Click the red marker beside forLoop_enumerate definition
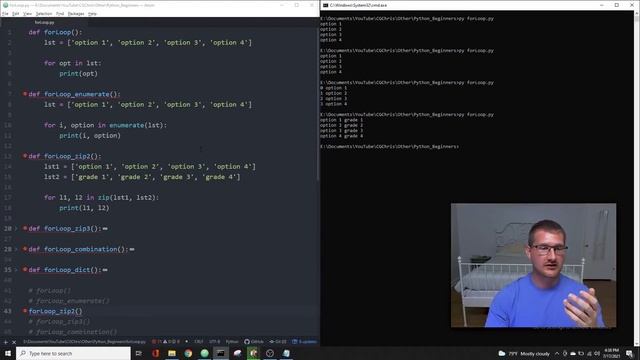Screen dimensions: 640x360 pyautogui.click(x=25, y=94)
